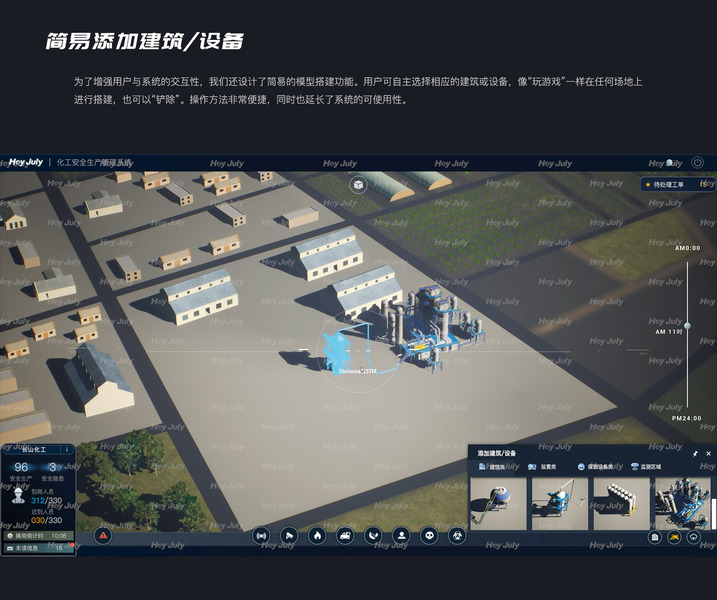The height and width of the screenshot is (600, 717).
Task: Click the building icon below the model thumbnails
Action: tap(655, 537)
